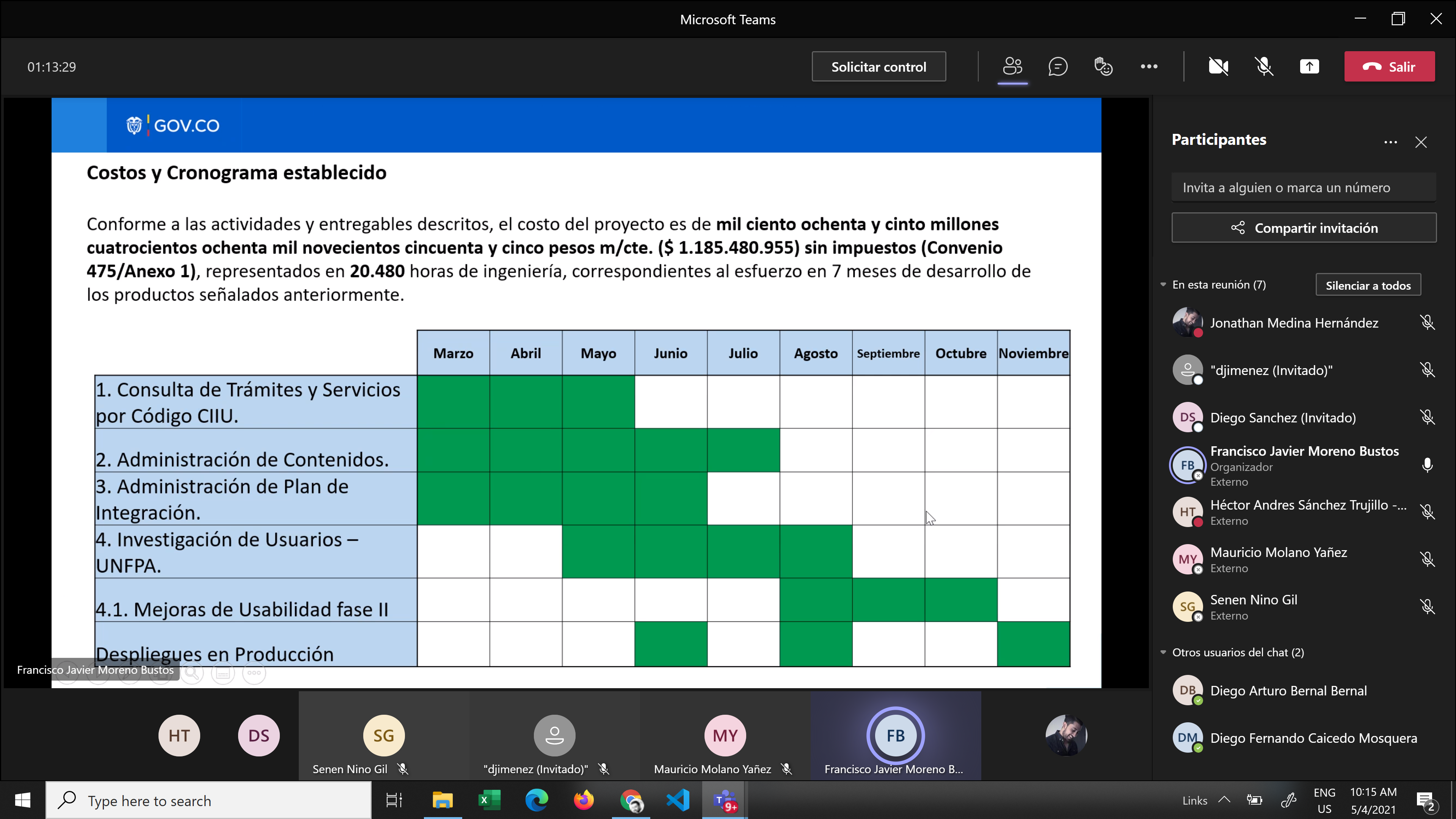Open Chrome from taskbar
The image size is (1456, 819).
(x=631, y=801)
